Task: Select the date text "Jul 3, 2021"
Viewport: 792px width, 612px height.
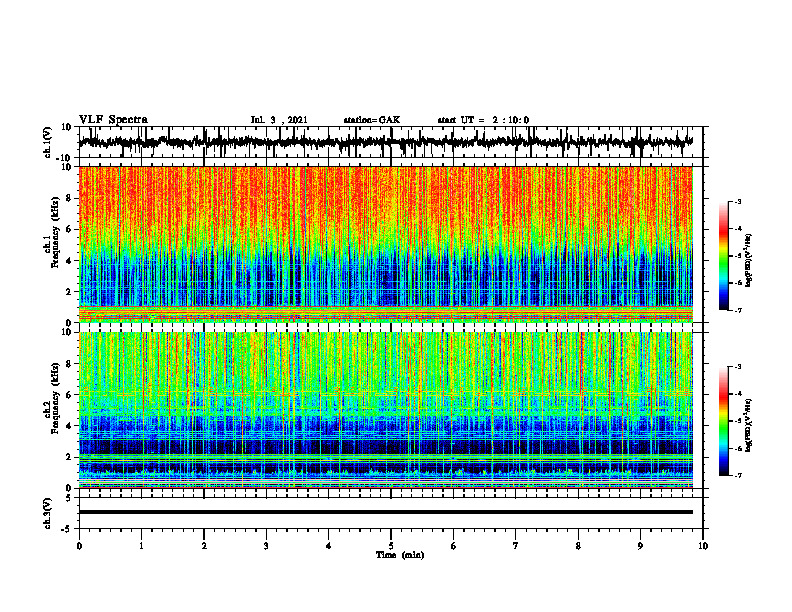Action: pos(279,120)
